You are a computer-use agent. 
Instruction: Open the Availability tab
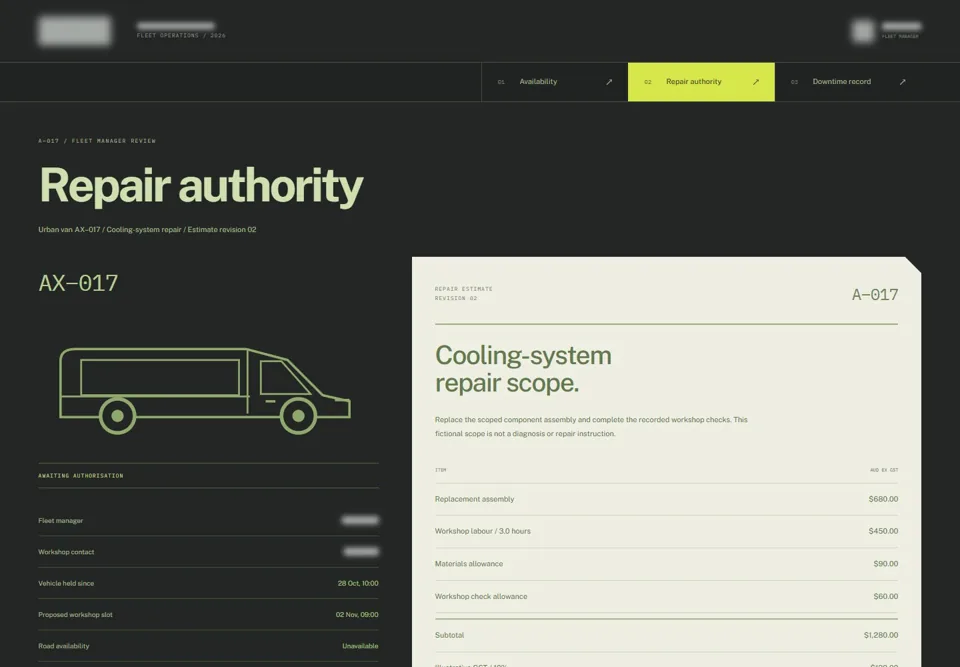[x=554, y=82]
